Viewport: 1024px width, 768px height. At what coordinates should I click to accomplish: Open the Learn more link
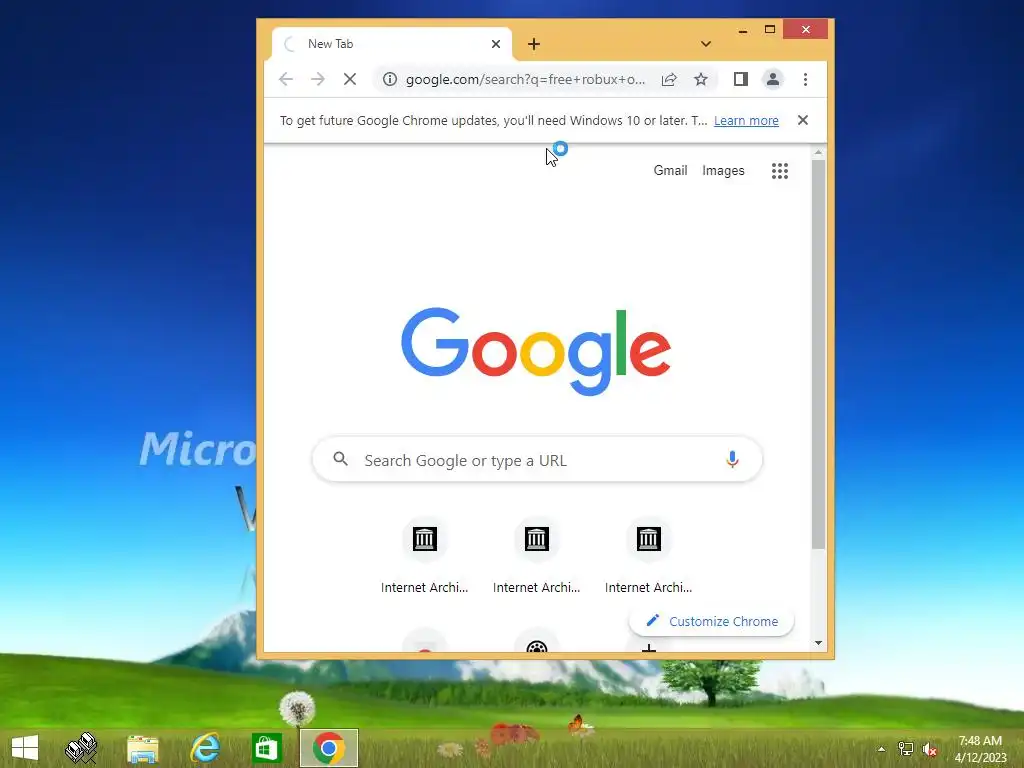pyautogui.click(x=746, y=121)
